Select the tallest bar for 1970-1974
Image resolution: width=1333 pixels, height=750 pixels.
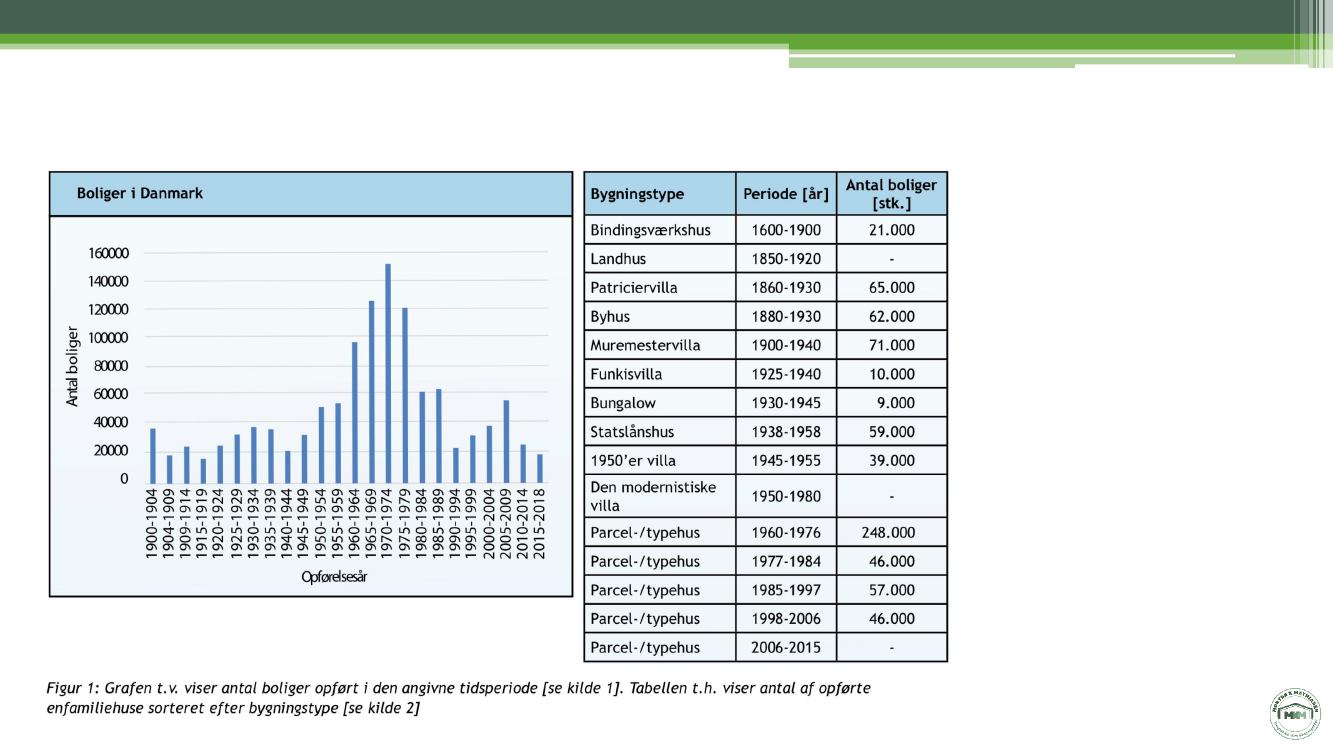point(388,374)
